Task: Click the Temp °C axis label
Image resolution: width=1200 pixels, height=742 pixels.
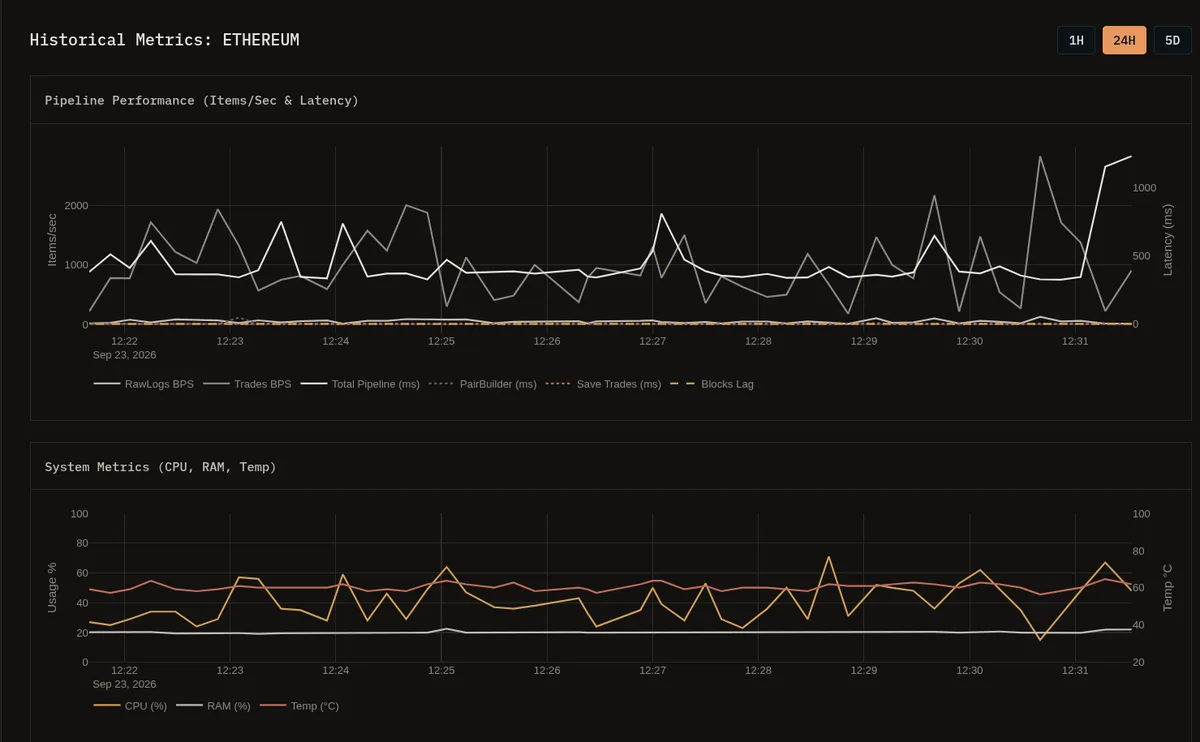Action: [1167, 587]
